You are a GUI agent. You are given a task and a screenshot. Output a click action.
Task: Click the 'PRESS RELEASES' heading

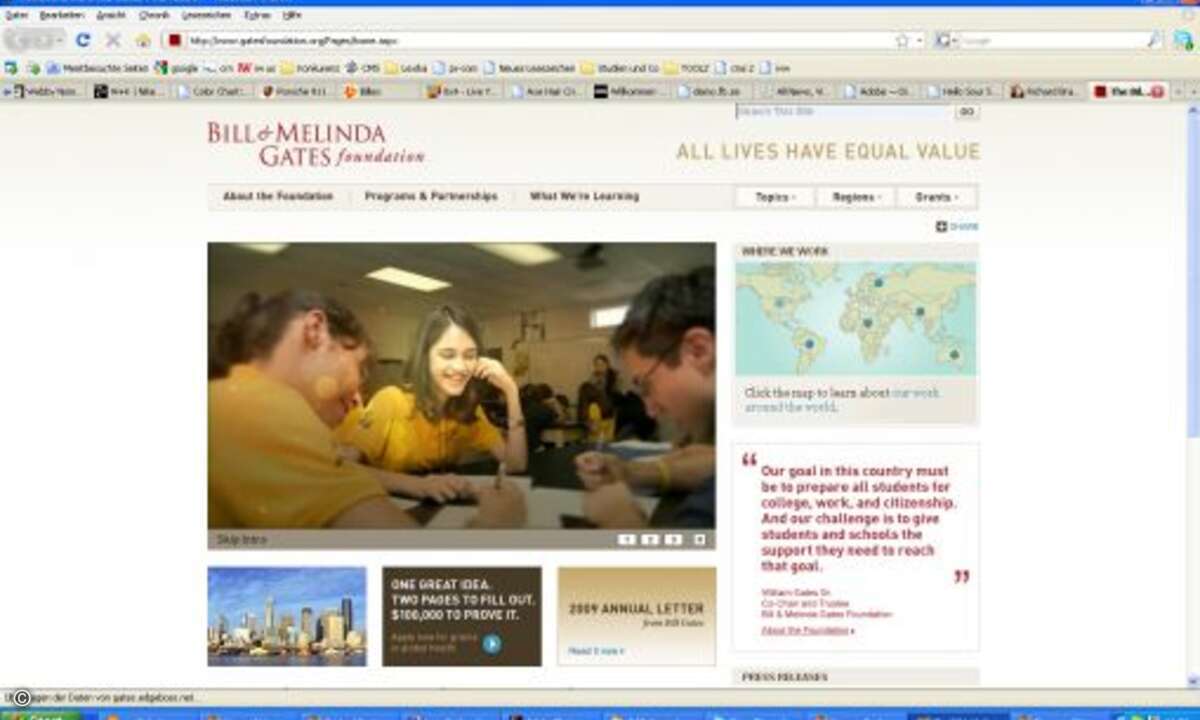pos(784,677)
